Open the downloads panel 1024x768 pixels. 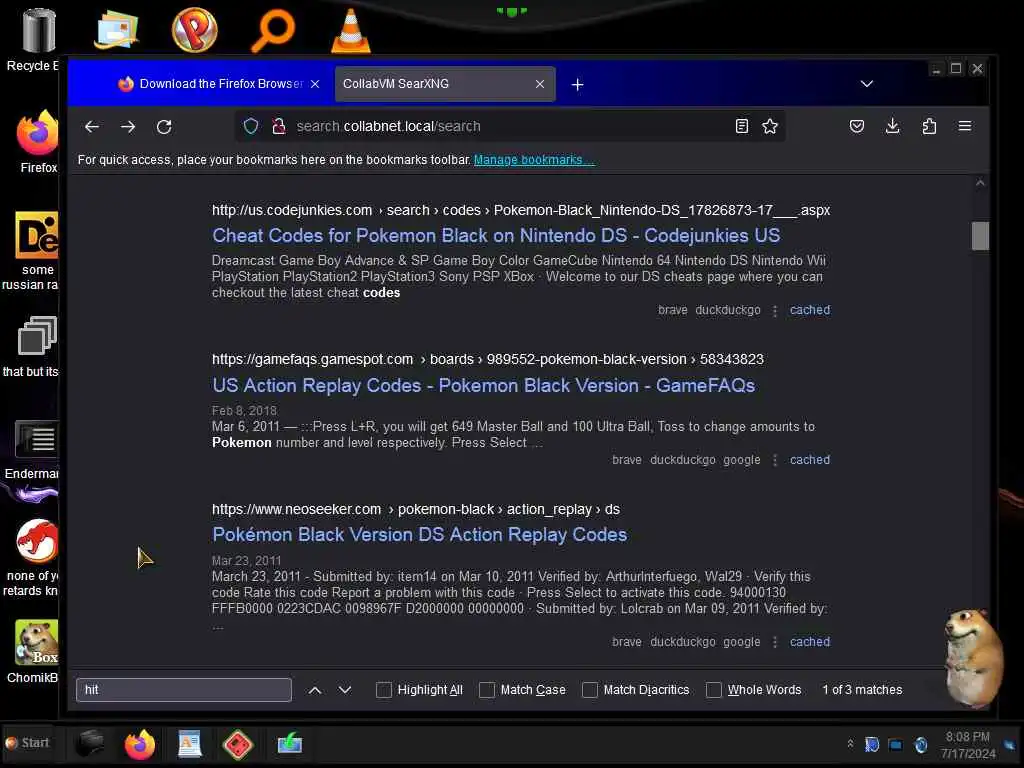point(893,126)
